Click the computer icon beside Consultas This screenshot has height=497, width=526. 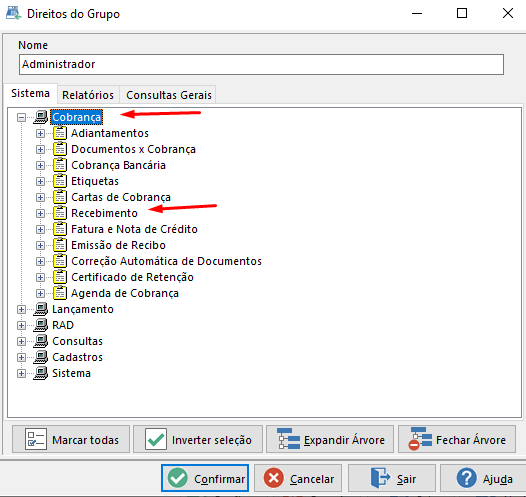[41, 341]
